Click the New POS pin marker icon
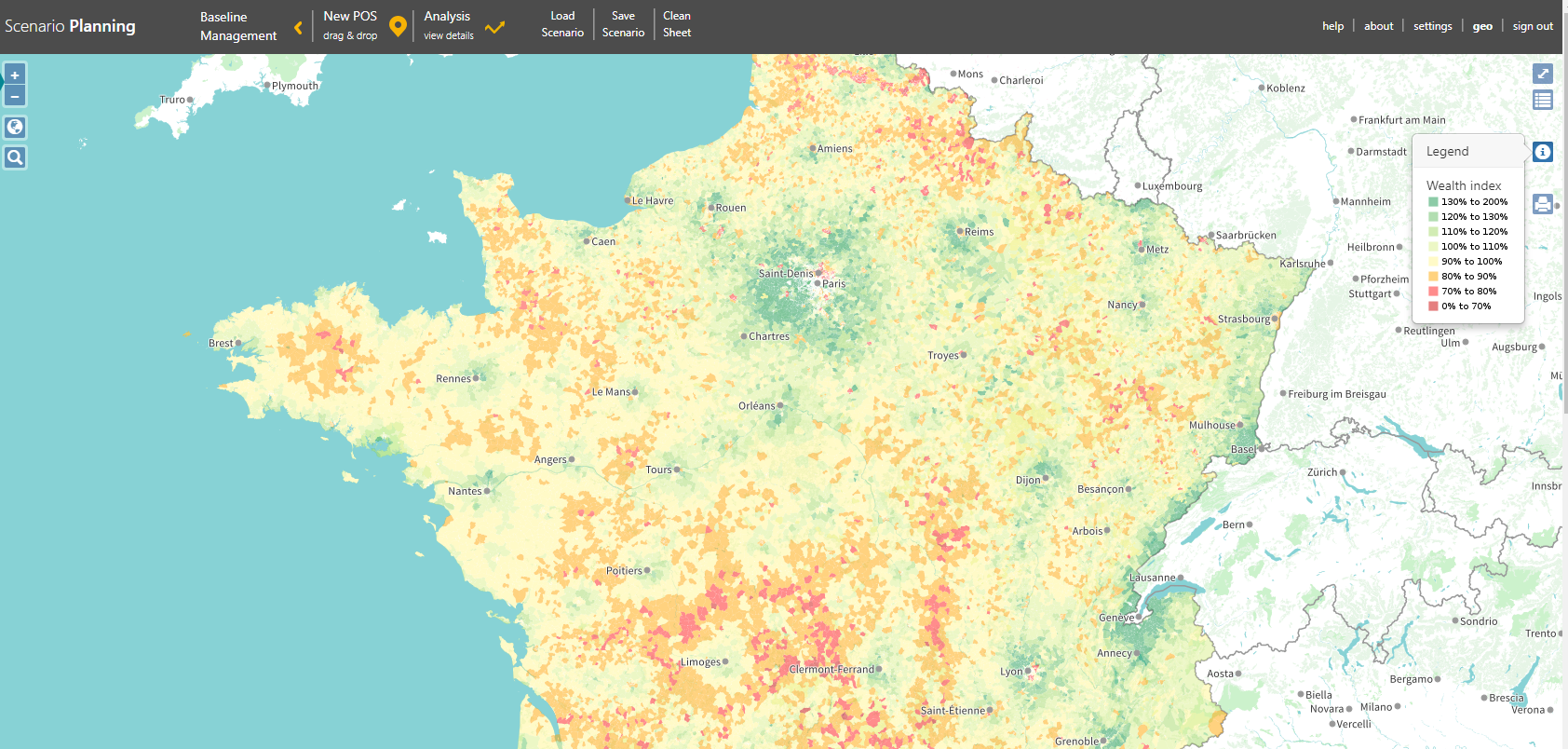The height and width of the screenshot is (749, 1568). 398,27
